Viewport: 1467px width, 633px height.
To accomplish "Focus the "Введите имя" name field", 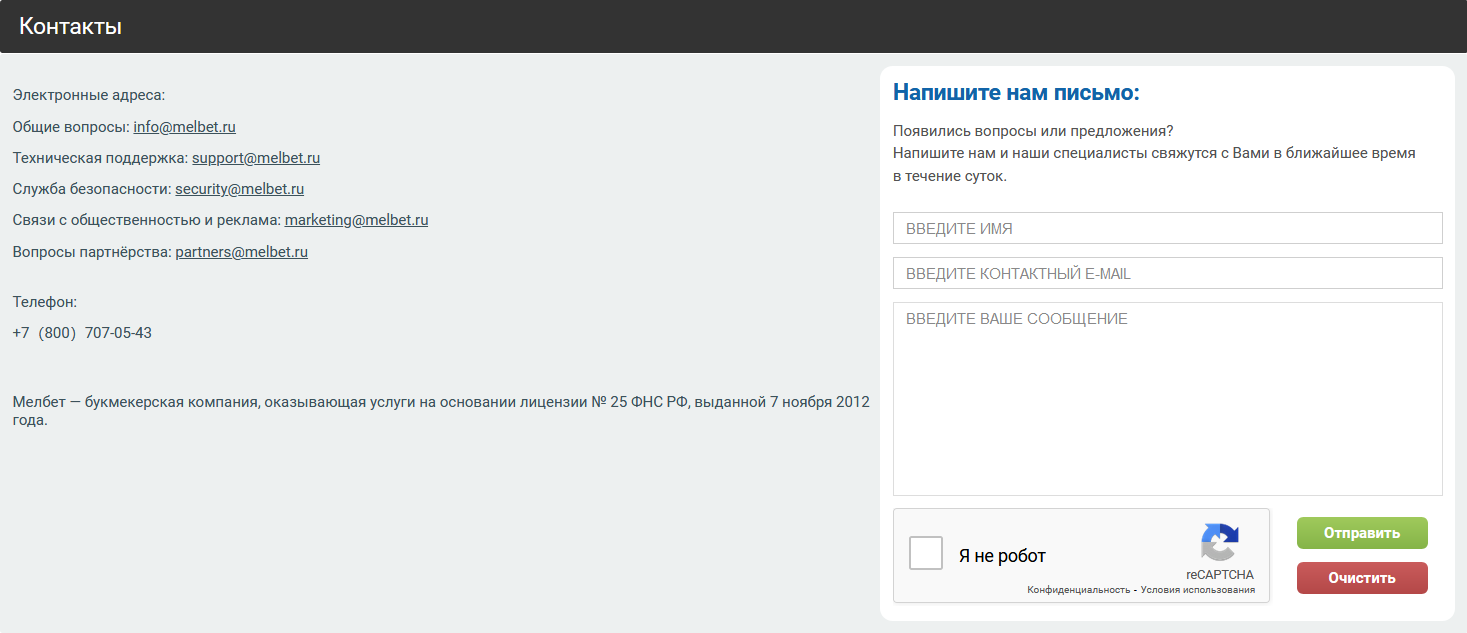I will tap(1167, 228).
